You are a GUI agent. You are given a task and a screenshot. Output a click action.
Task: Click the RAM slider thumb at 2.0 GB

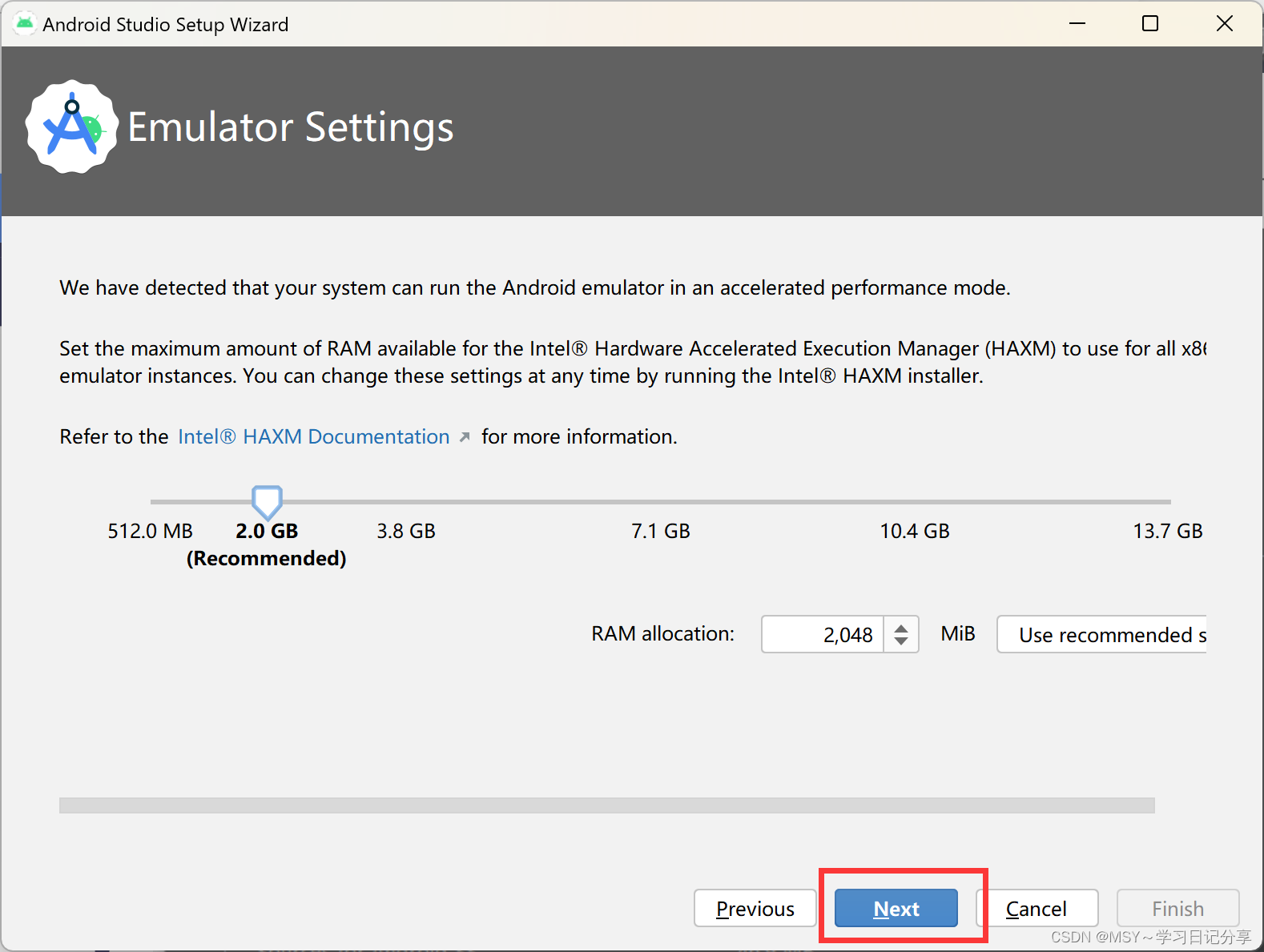[x=267, y=502]
